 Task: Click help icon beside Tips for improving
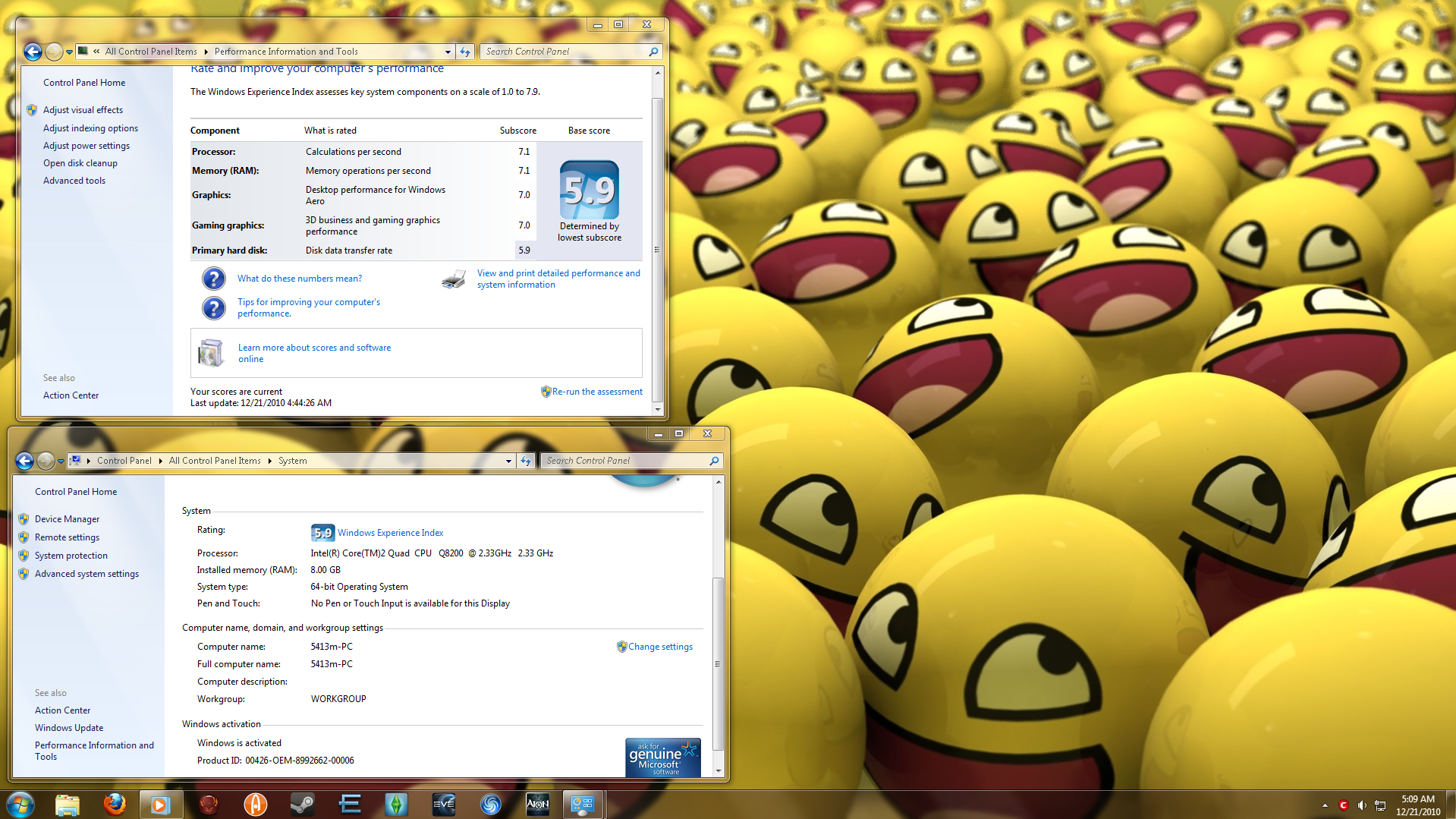[x=214, y=307]
